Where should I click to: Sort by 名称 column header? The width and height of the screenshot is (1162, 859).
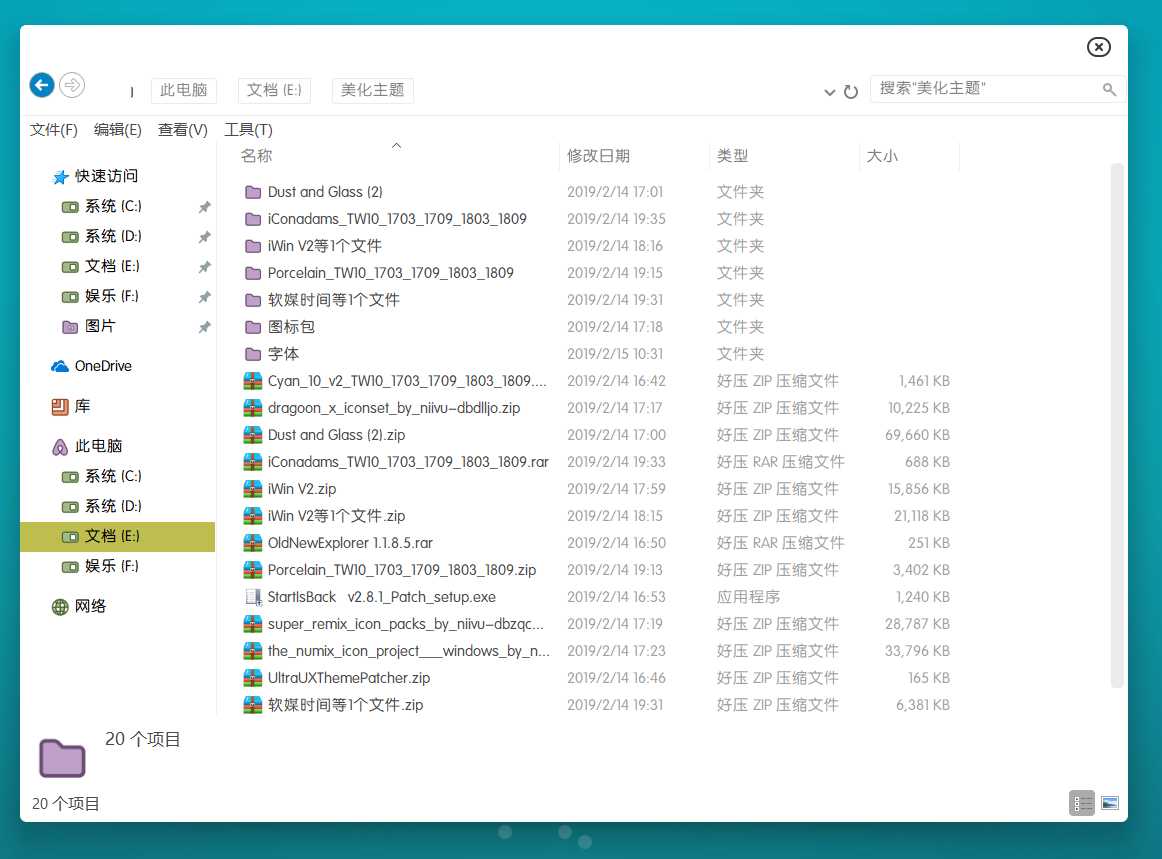[256, 156]
